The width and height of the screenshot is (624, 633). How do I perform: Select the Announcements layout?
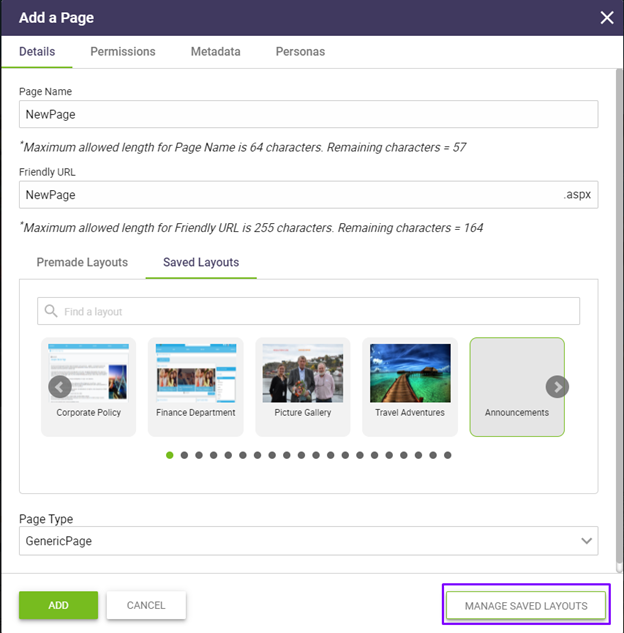(517, 386)
